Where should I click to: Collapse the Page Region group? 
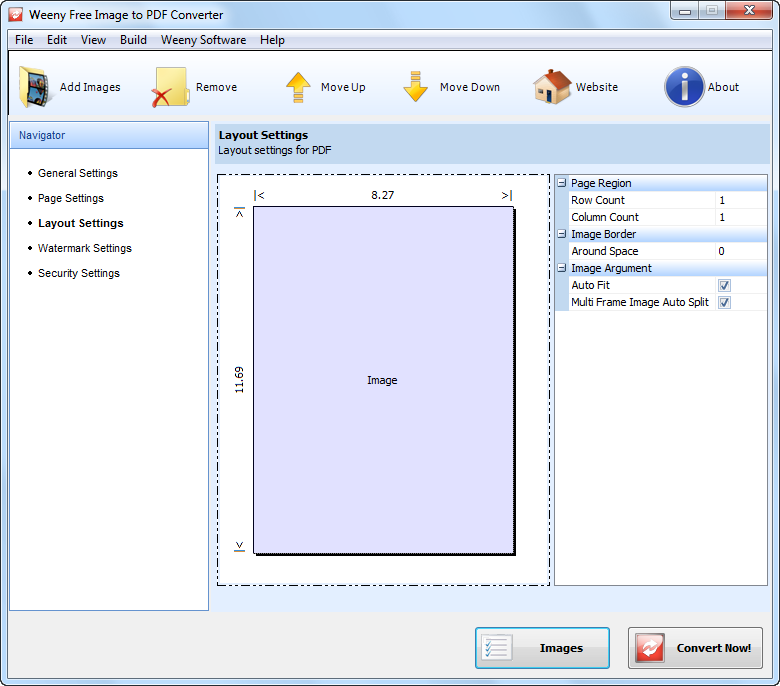562,183
